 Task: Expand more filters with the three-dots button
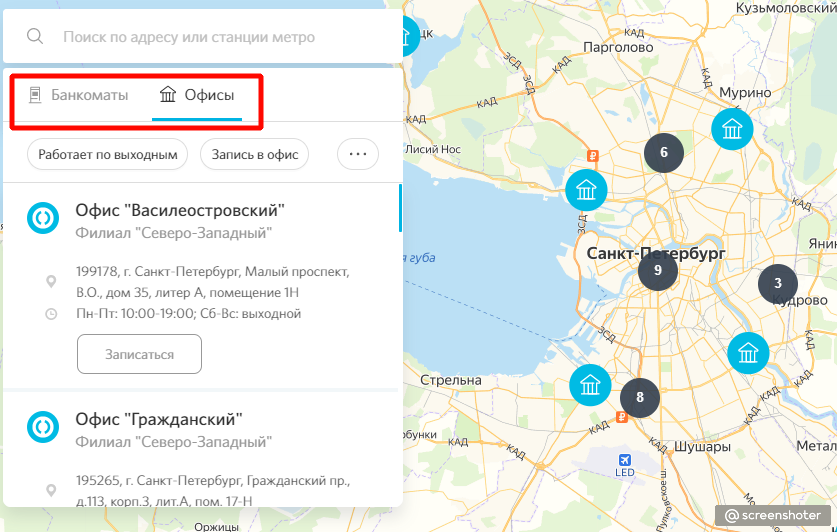(x=358, y=154)
